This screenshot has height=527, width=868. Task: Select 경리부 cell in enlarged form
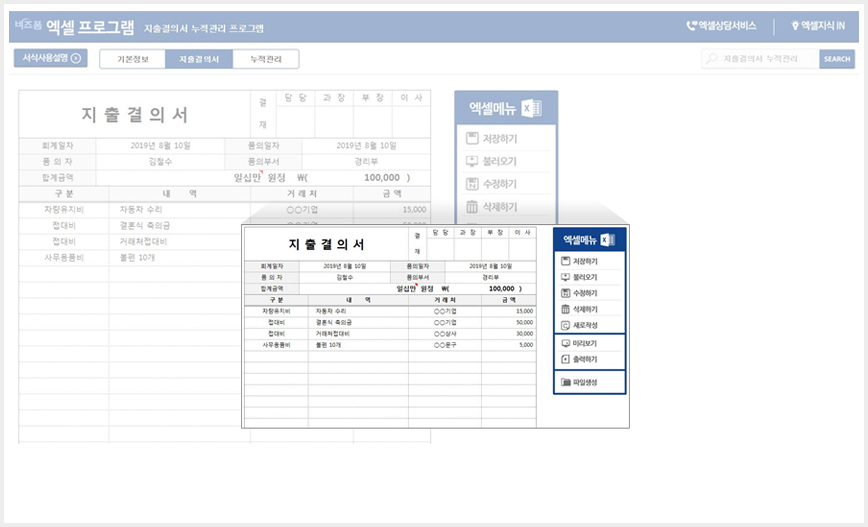(490, 277)
